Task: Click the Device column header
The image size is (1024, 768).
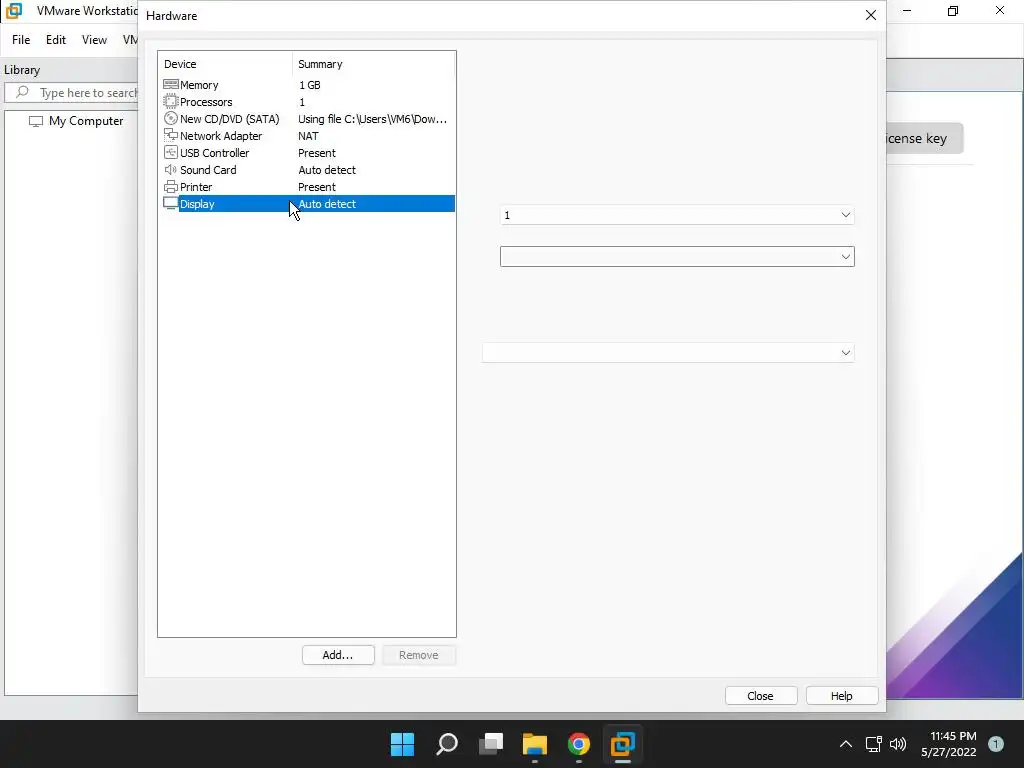Action: click(x=225, y=64)
